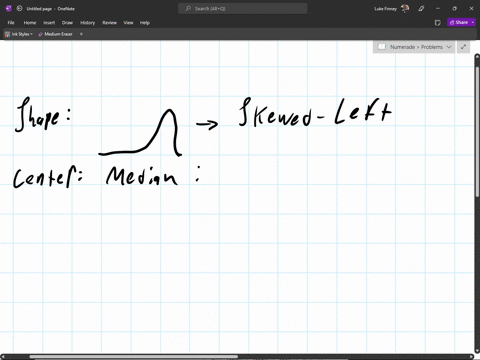Switch to the History tab
Viewport: 480px width, 360px height.
pos(88,23)
